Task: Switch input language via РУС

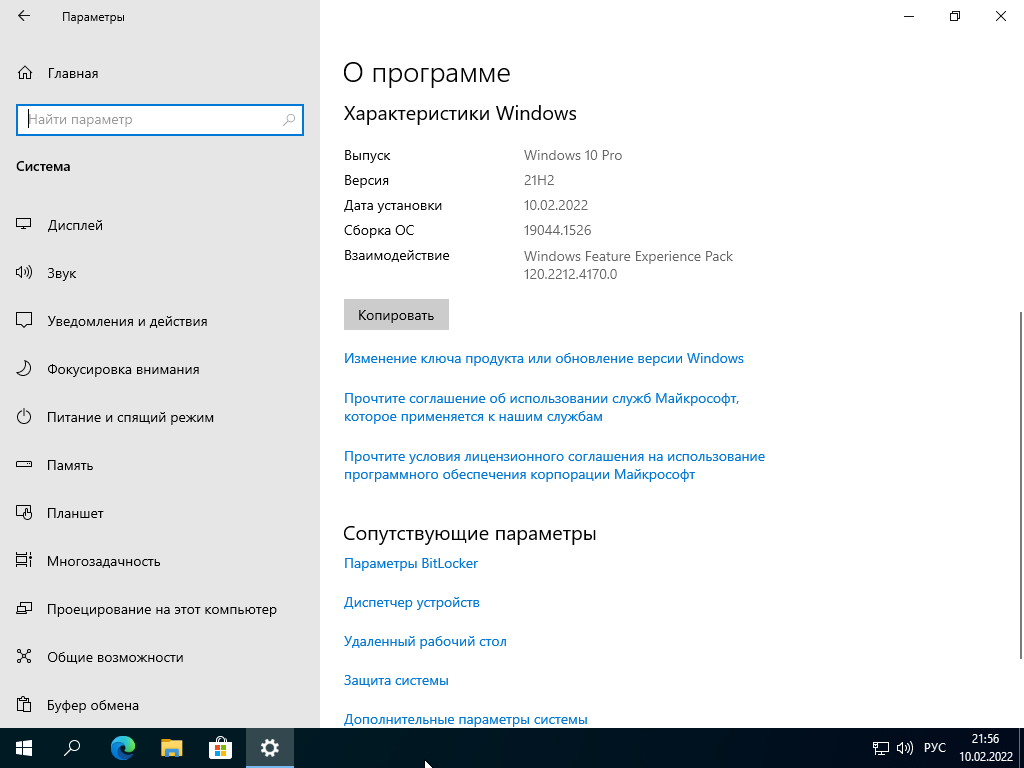Action: [935, 748]
